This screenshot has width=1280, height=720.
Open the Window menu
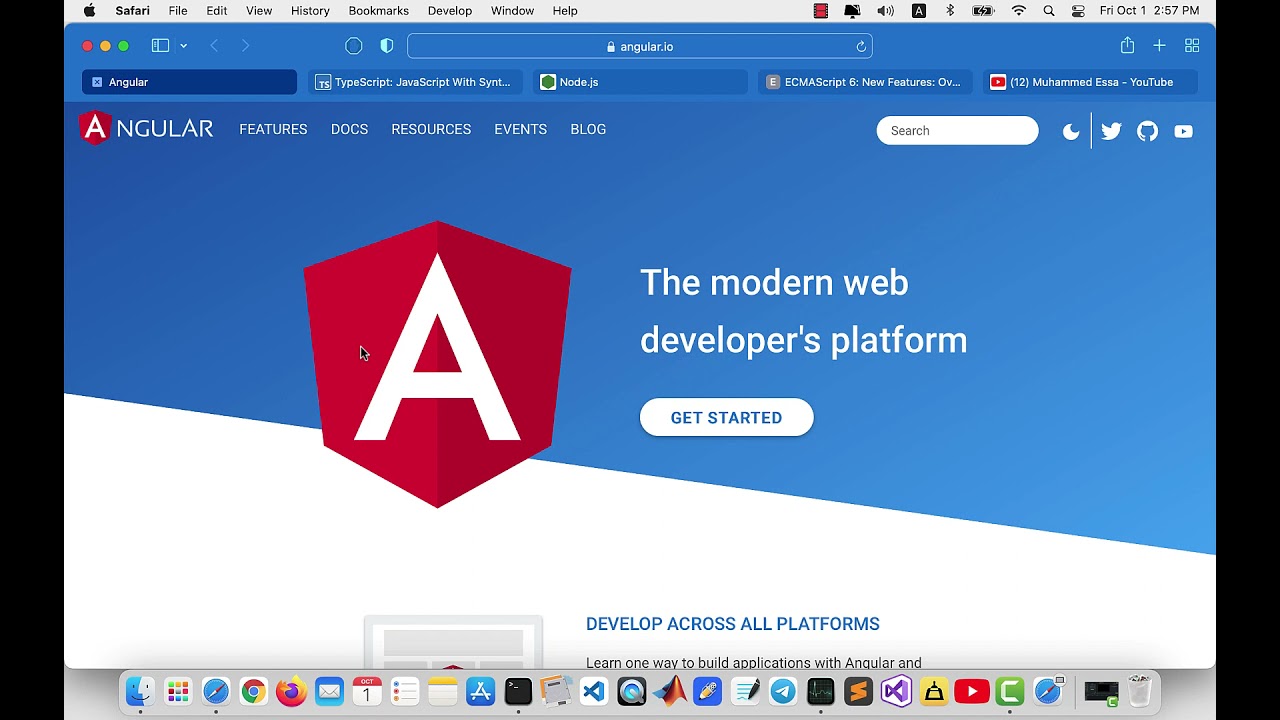point(512,10)
